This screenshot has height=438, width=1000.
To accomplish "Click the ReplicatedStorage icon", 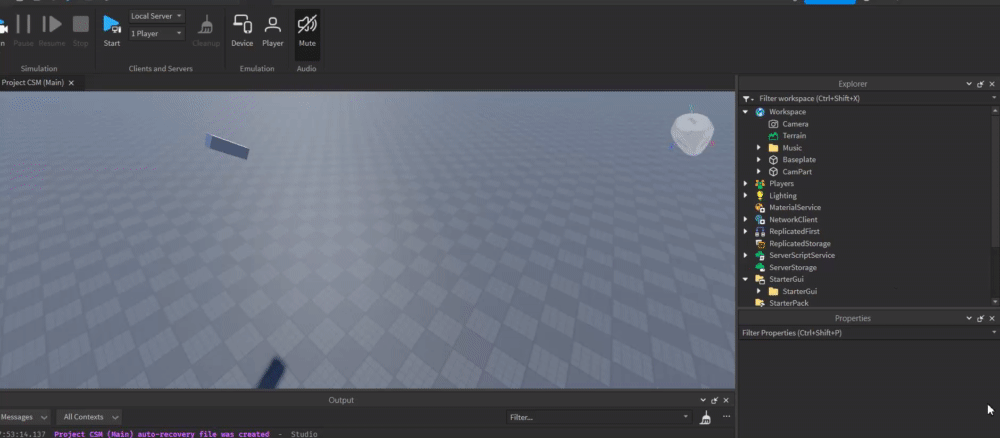I will (760, 244).
